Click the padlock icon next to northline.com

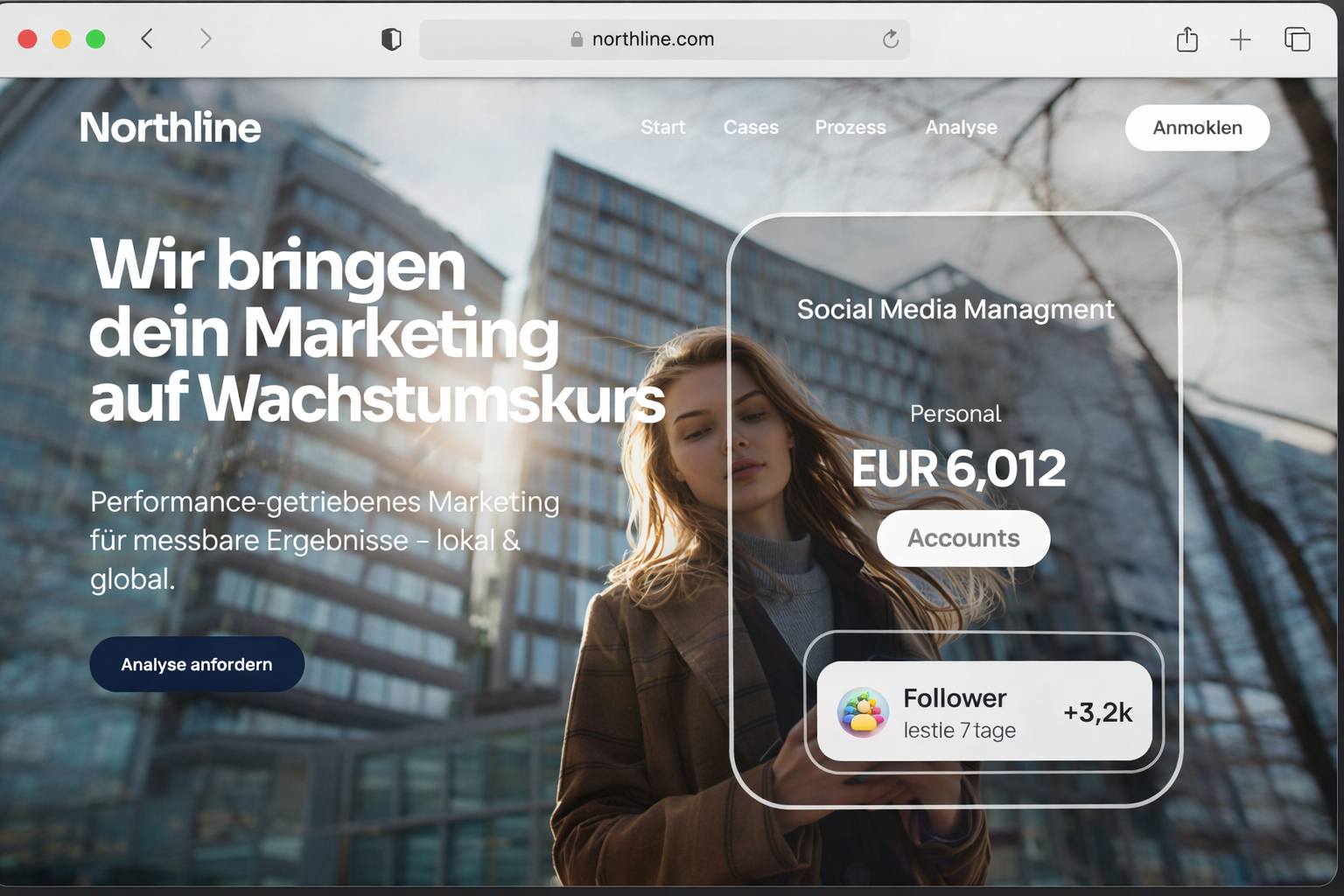[577, 38]
